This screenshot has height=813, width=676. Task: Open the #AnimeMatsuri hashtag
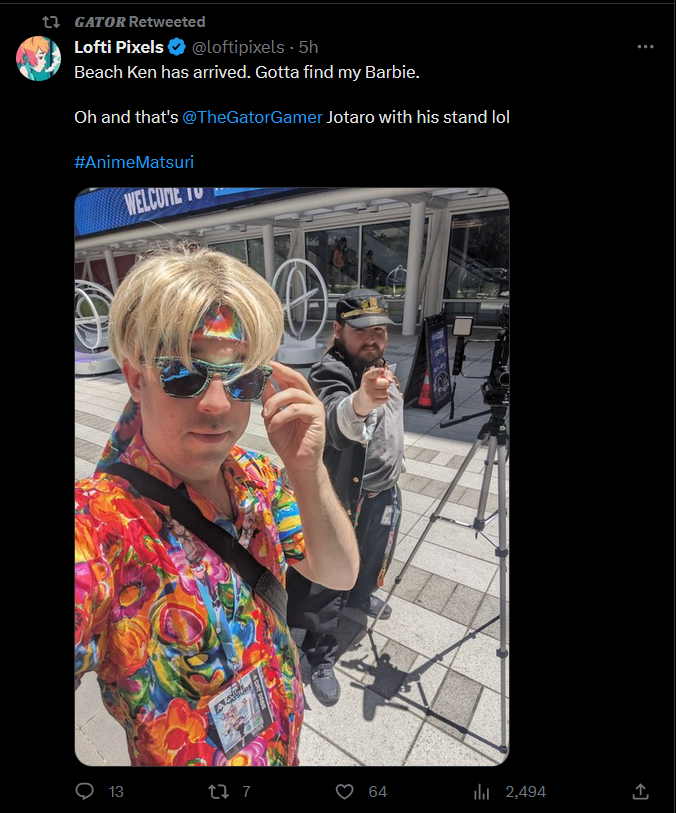coord(134,162)
